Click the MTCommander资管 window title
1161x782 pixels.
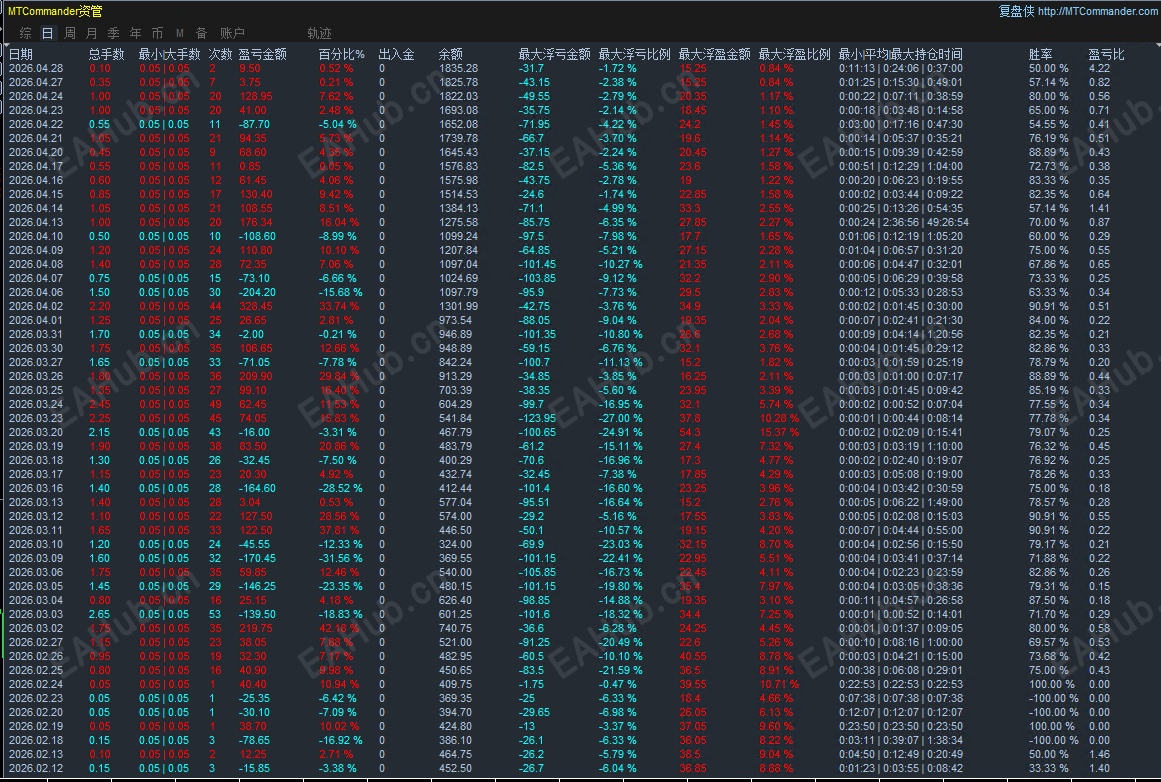tap(55, 11)
